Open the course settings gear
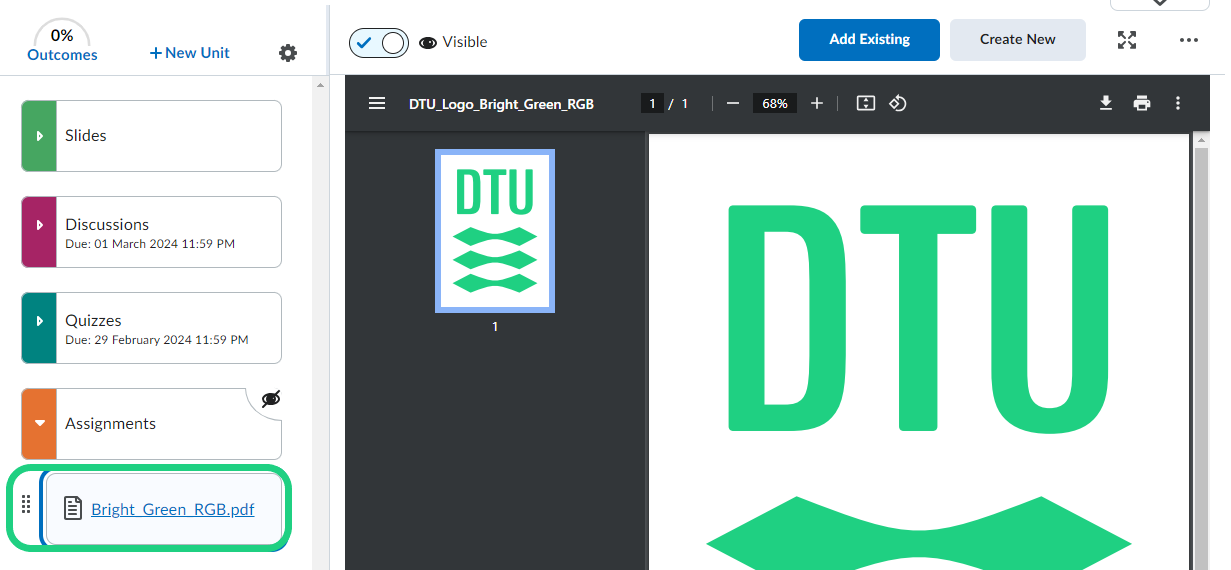 click(288, 53)
